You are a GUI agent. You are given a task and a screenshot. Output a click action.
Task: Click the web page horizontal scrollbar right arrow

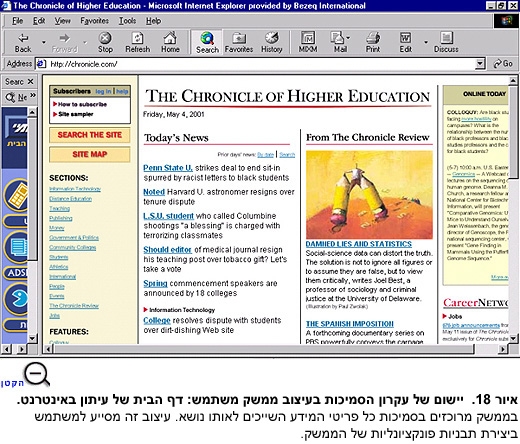tap(503, 349)
